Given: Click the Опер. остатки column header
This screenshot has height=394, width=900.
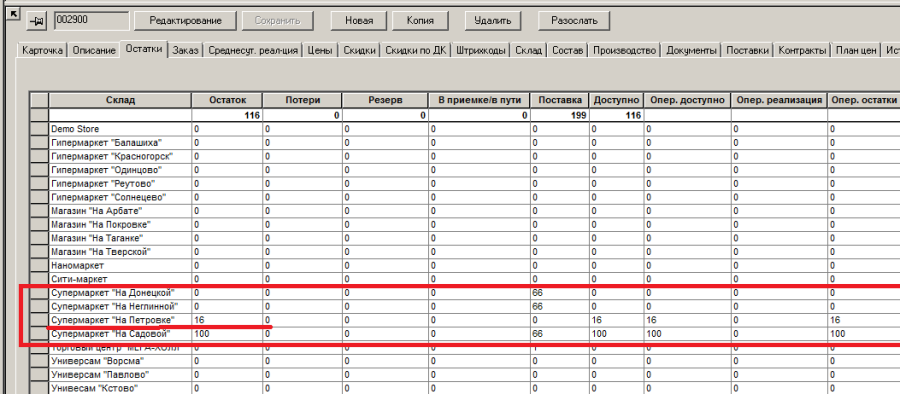Looking at the screenshot, I should point(863,100).
